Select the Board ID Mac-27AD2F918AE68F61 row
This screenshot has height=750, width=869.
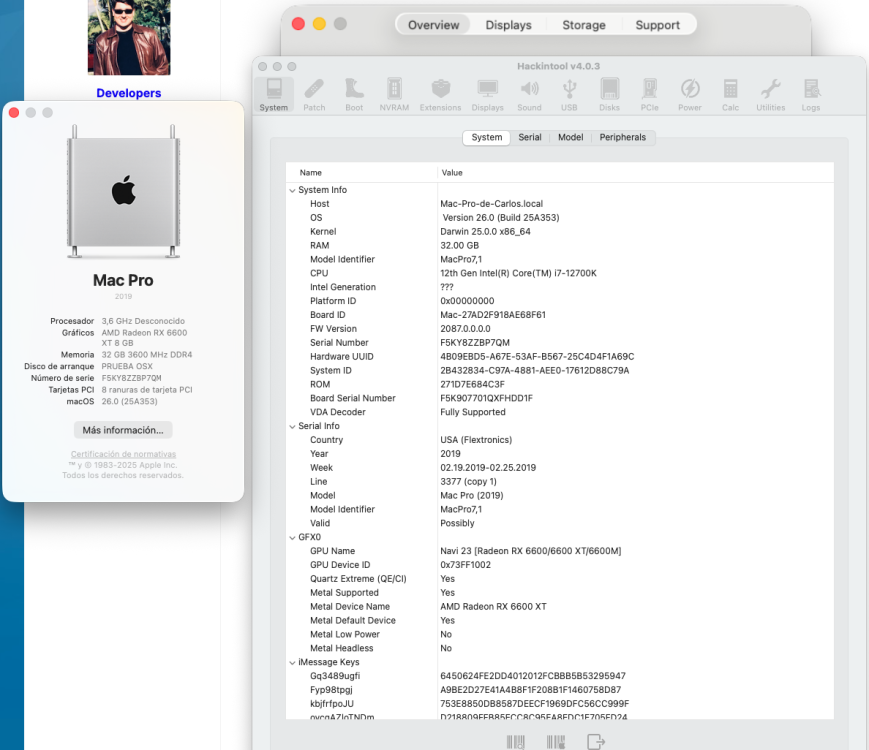[560, 315]
